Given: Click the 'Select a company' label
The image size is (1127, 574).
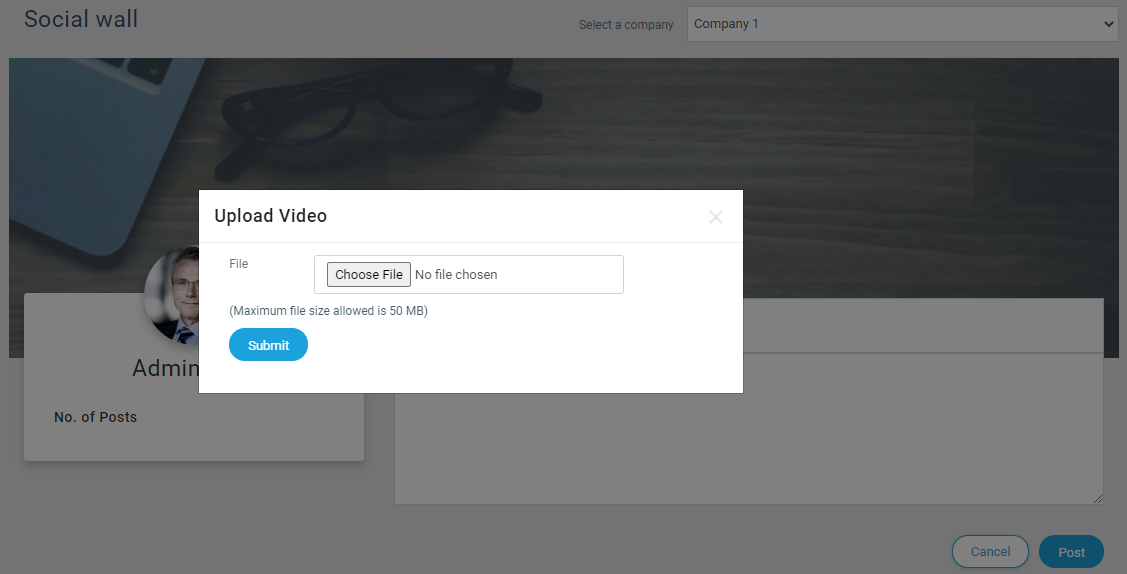Looking at the screenshot, I should 626,25.
